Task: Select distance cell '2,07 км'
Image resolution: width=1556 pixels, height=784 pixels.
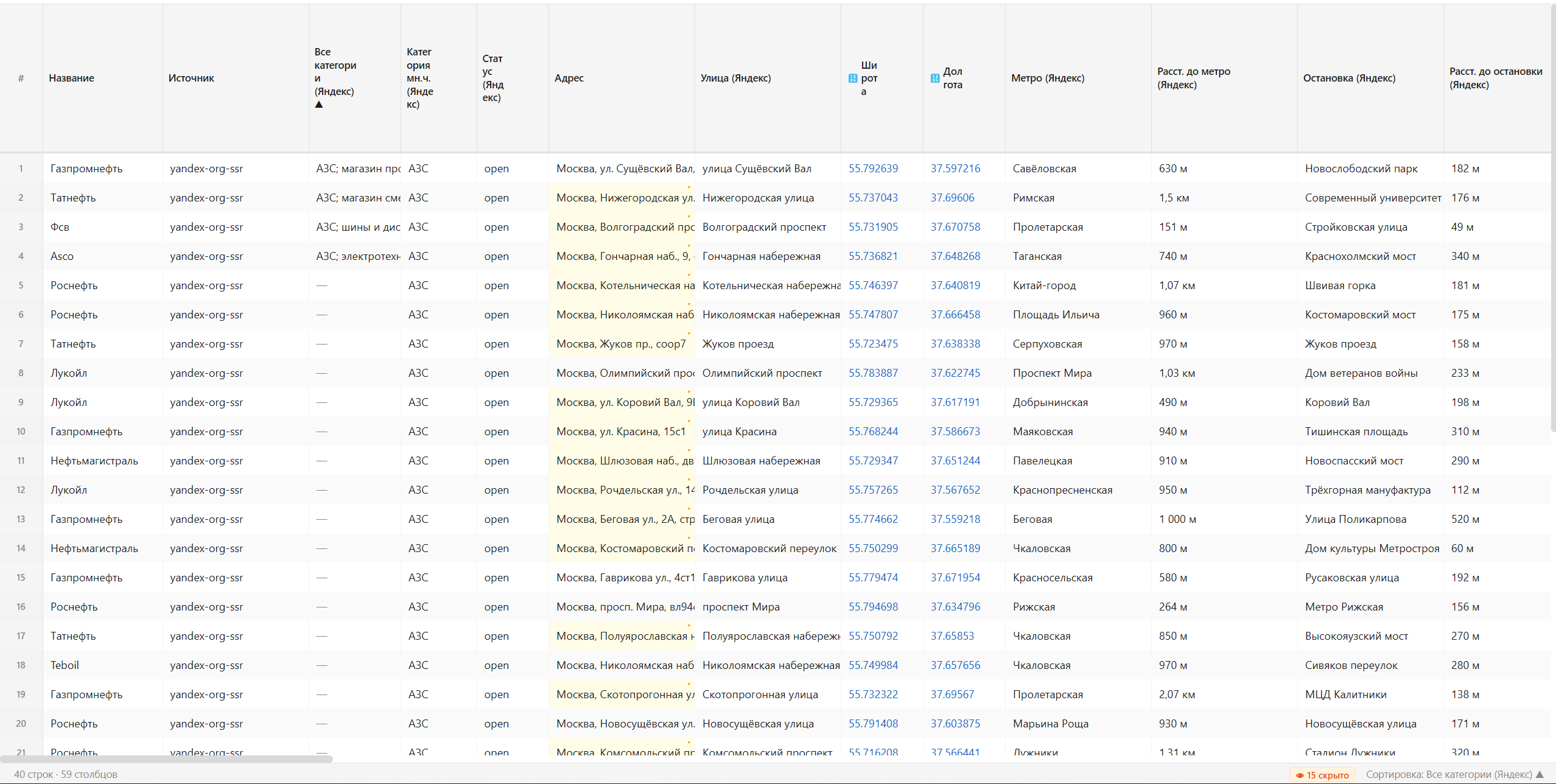Action: click(x=1224, y=695)
